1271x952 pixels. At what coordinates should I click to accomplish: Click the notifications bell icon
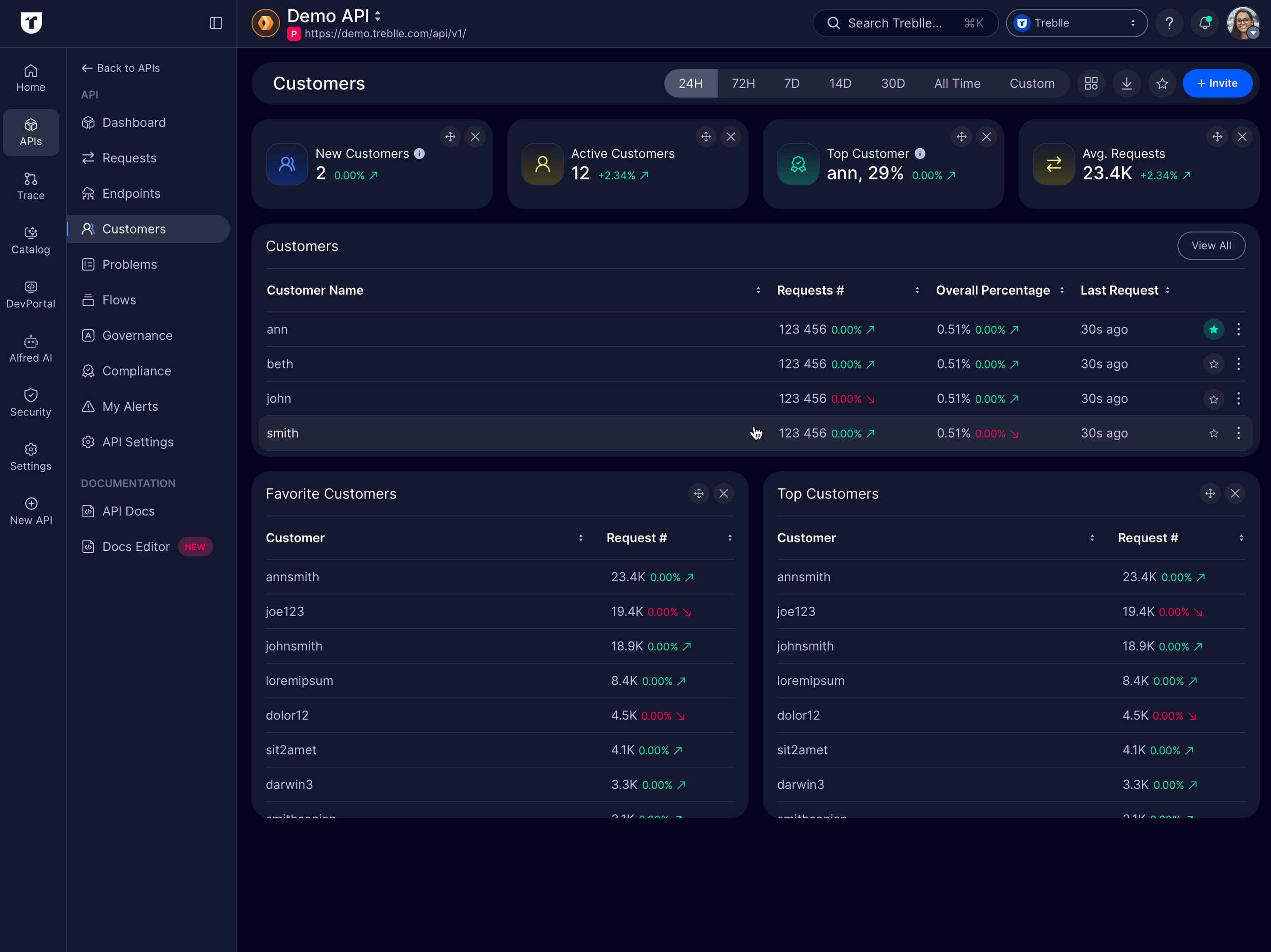tap(1204, 23)
